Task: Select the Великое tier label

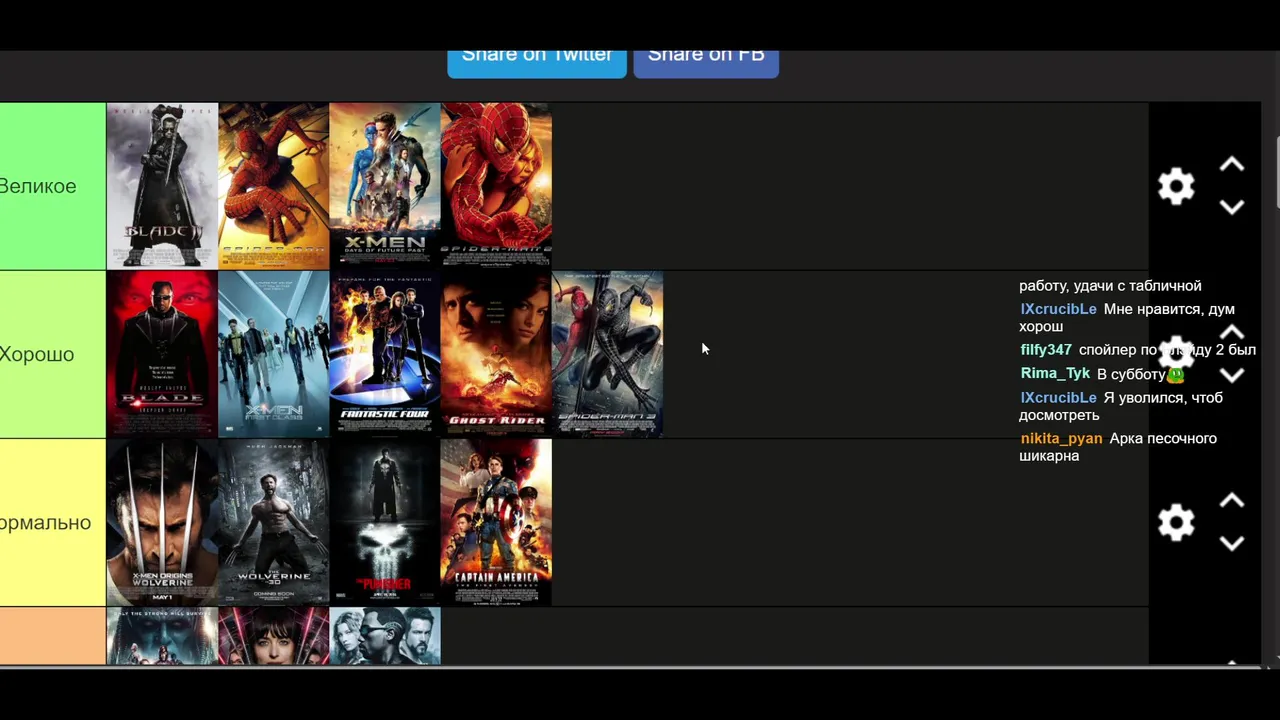Action: coord(53,186)
